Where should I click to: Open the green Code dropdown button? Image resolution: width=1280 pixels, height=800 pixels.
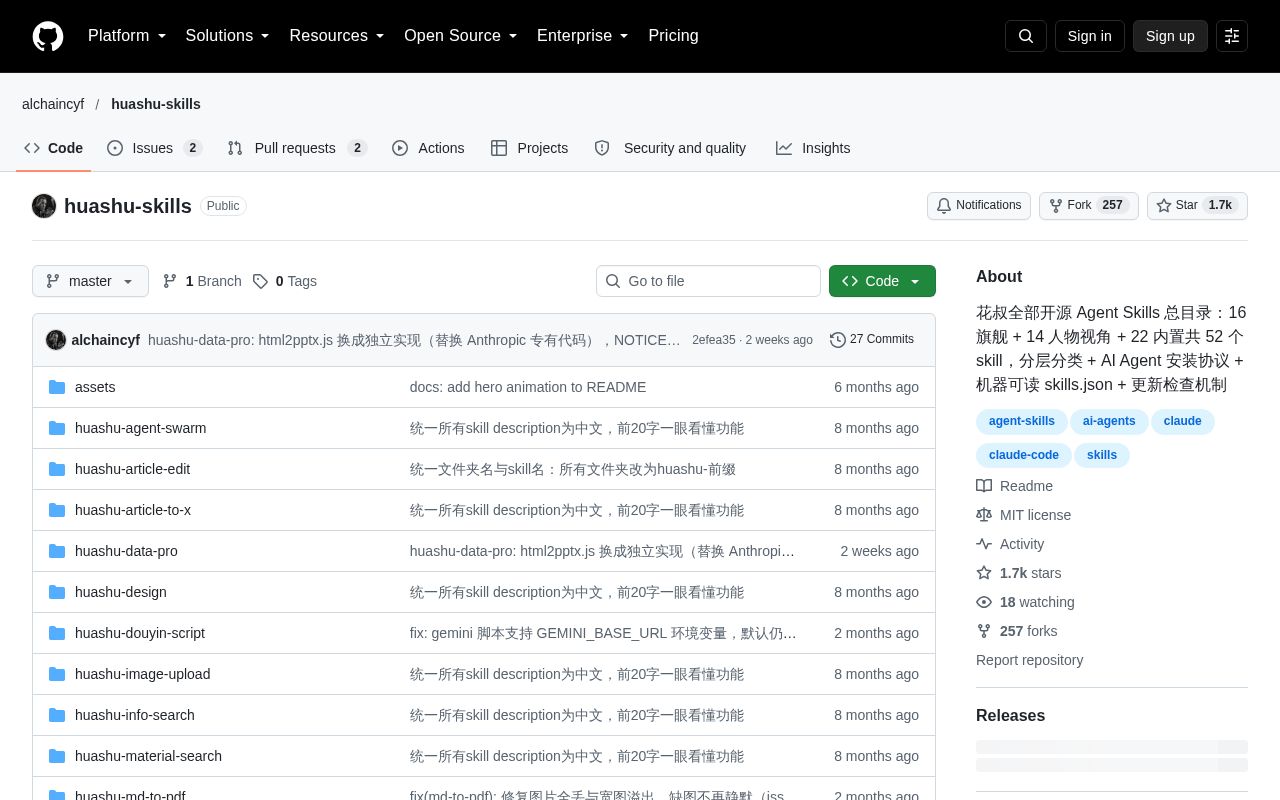click(882, 281)
